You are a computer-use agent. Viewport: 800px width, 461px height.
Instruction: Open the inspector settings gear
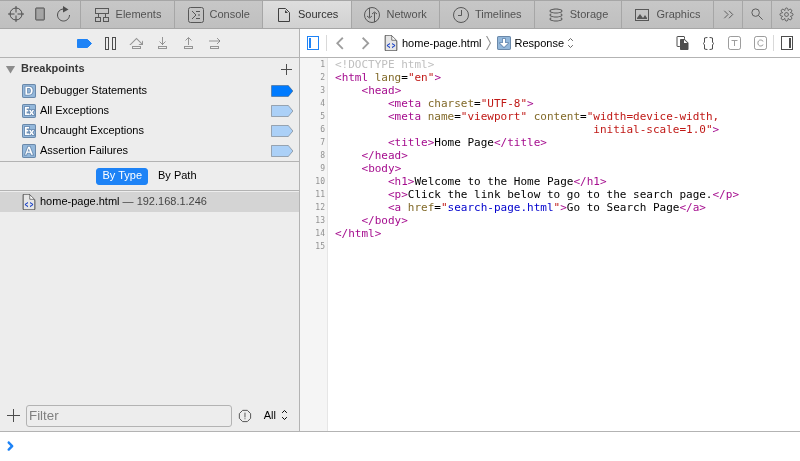tap(786, 14)
